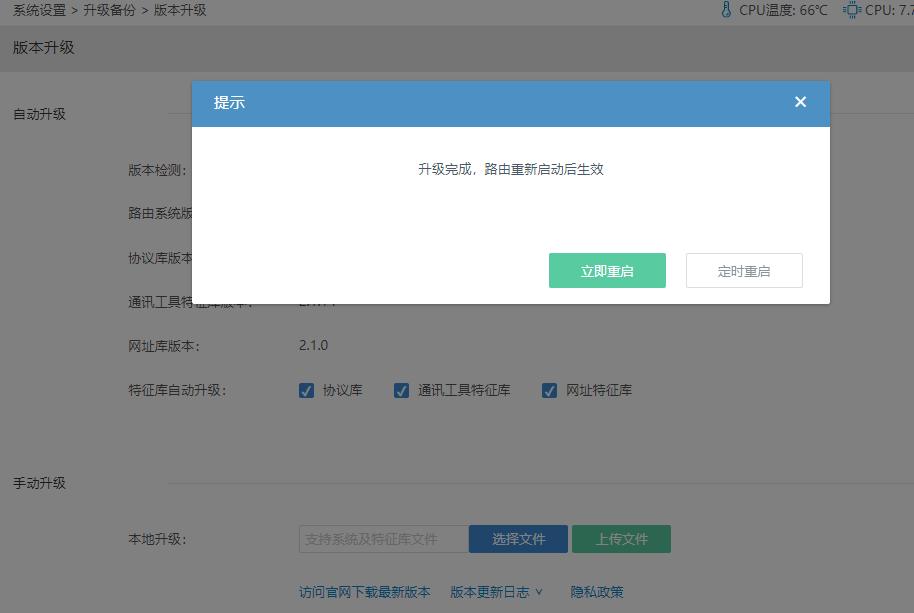914x613 pixels.
Task: Click 立即重启 to restart the router now
Action: click(x=607, y=270)
